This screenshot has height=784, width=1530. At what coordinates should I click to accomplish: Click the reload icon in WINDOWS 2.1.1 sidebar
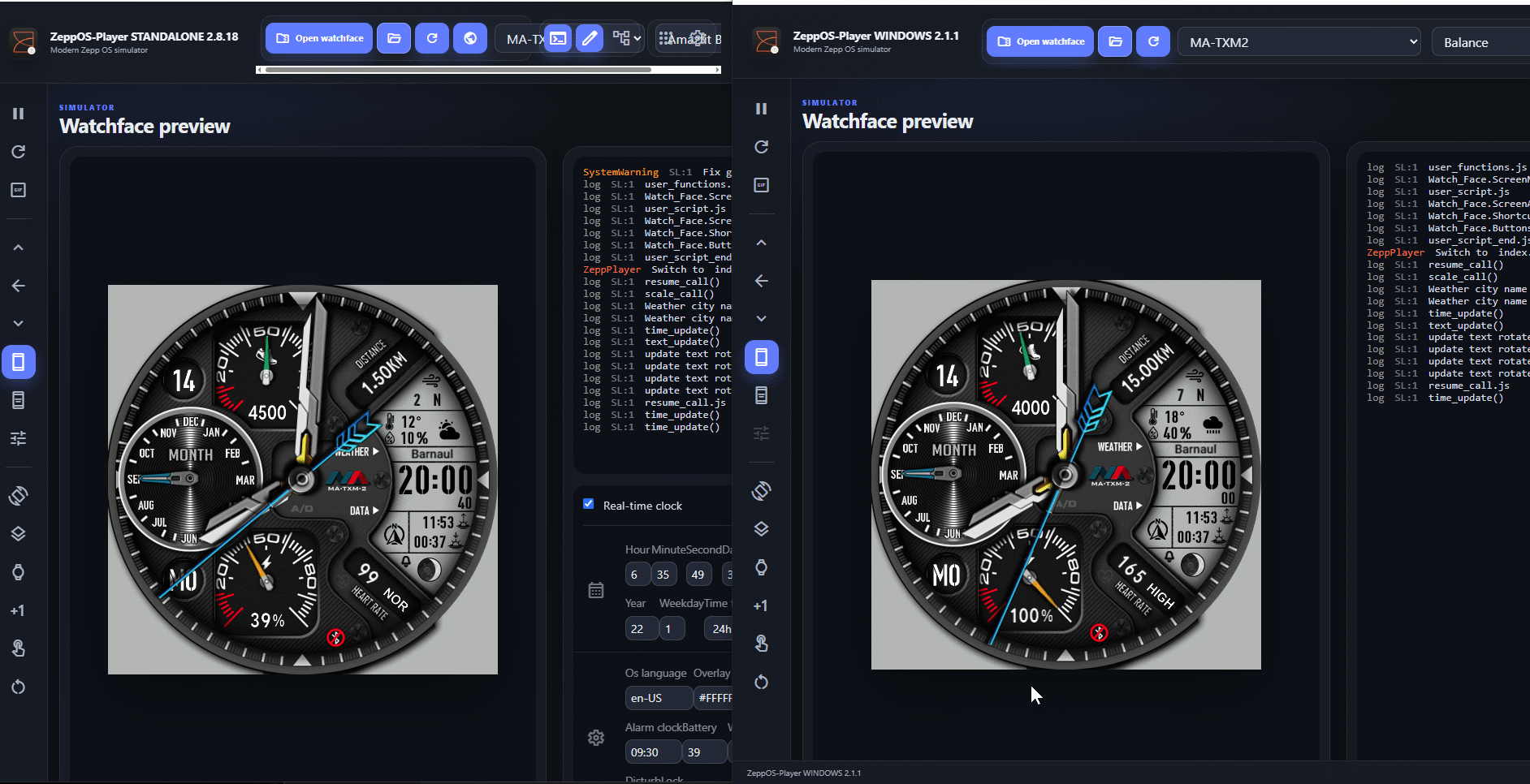pos(761,147)
